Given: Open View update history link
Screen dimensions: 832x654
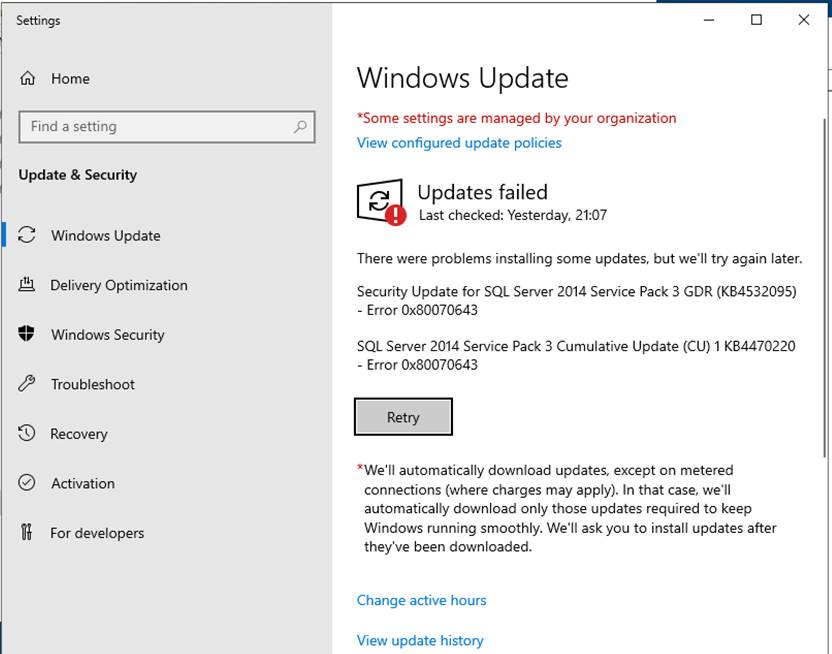Looking at the screenshot, I should point(420,640).
